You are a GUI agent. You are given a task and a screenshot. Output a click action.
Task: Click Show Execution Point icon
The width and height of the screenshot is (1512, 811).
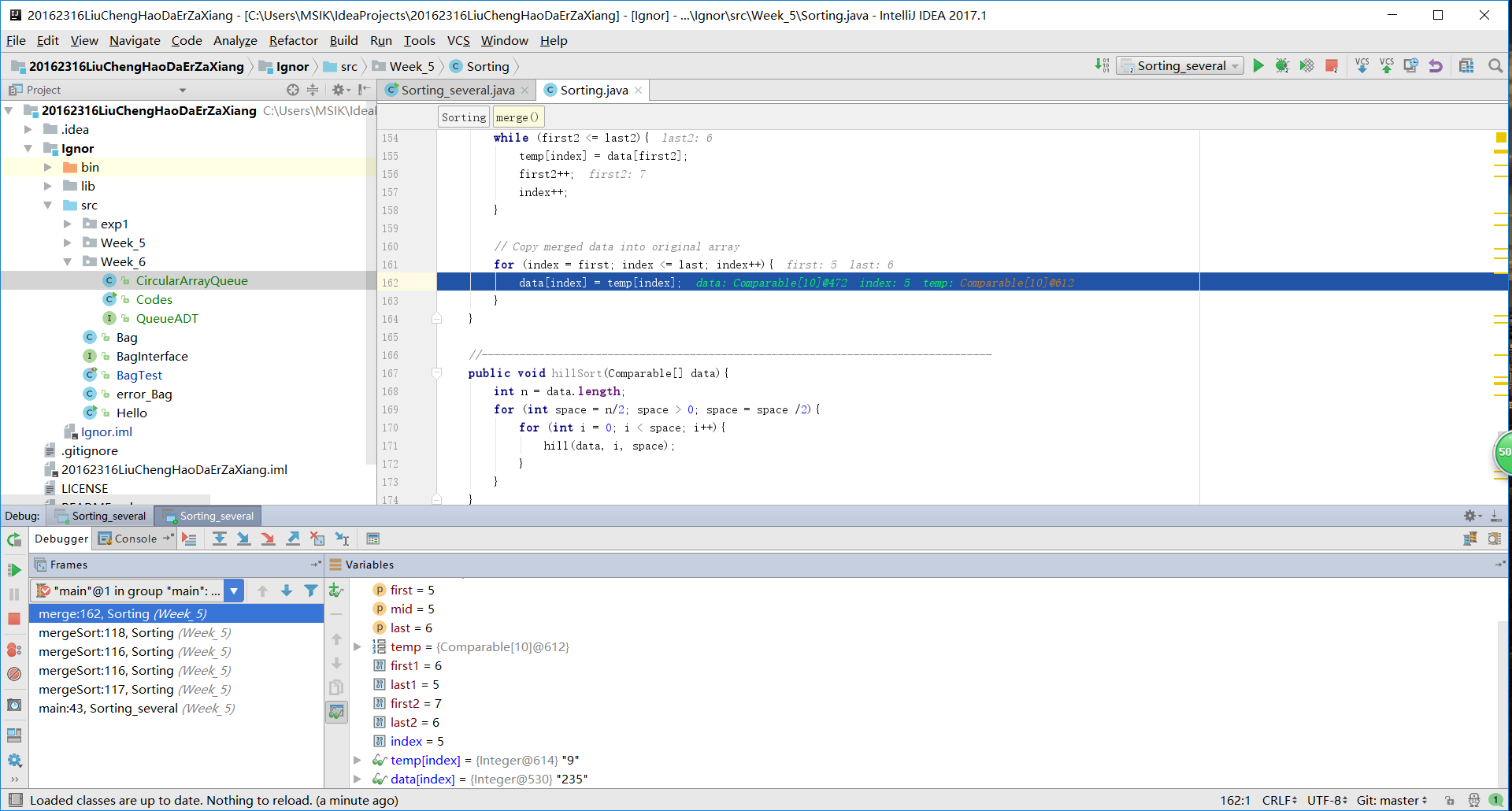tap(189, 539)
